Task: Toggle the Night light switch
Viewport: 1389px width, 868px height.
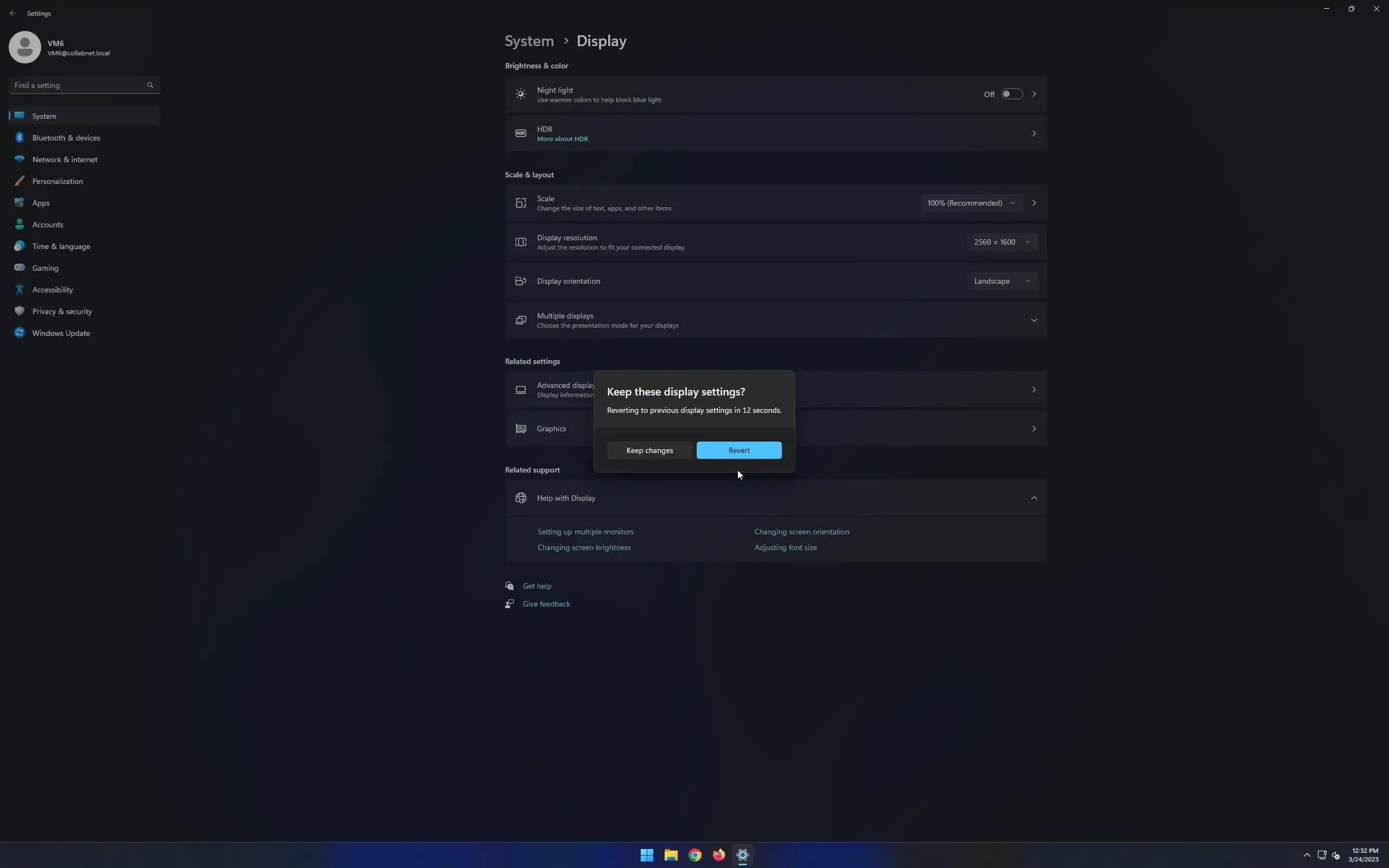Action: pyautogui.click(x=1012, y=94)
